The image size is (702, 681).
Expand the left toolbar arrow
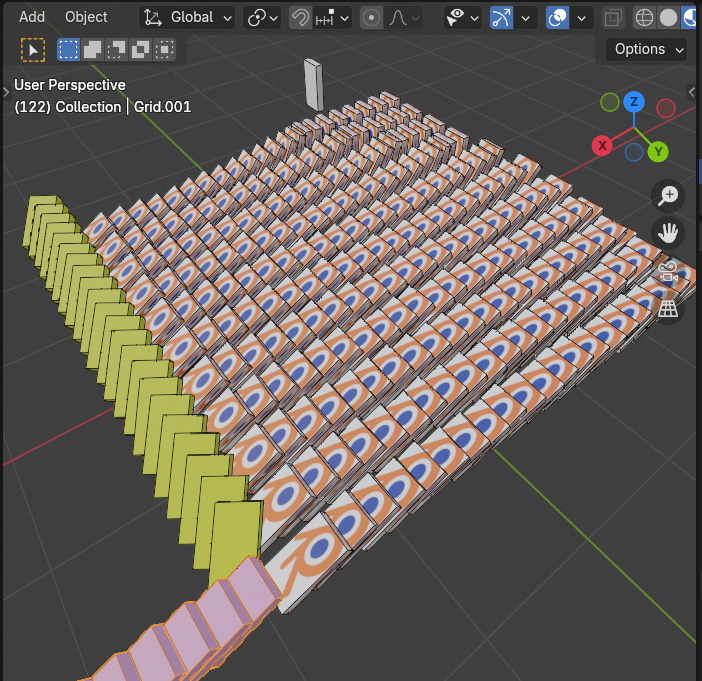6,93
